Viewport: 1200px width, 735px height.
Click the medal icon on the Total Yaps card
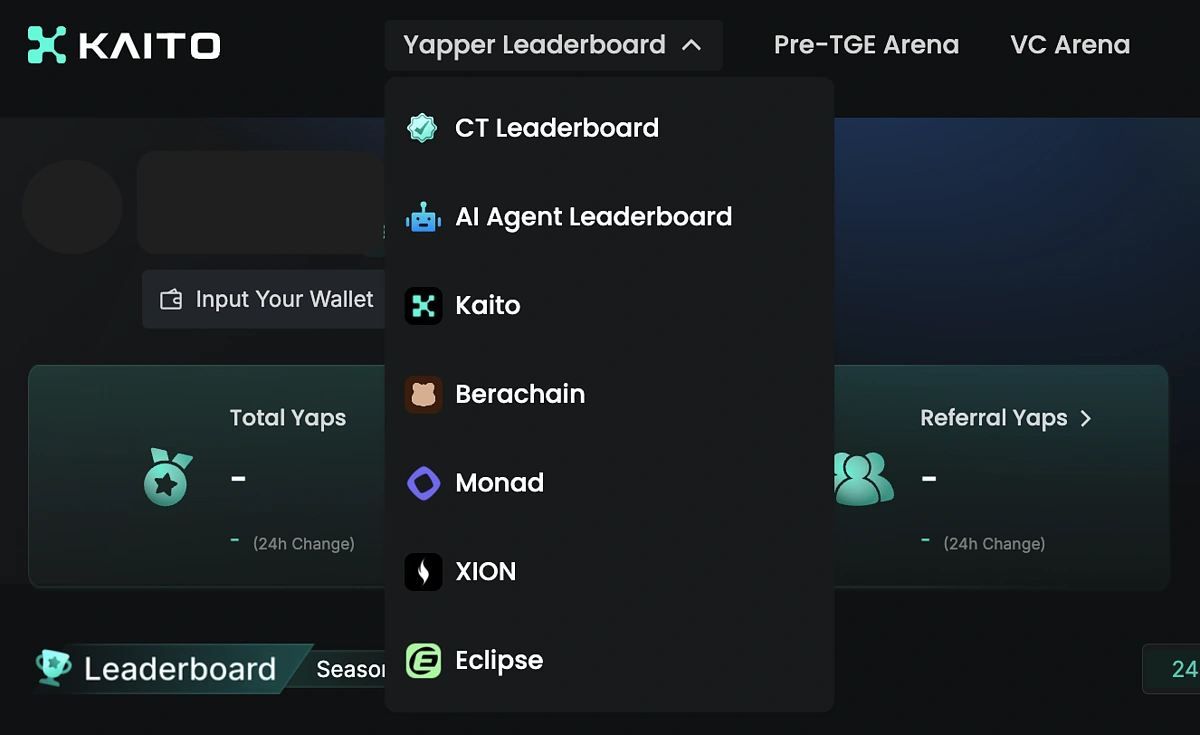click(x=166, y=476)
